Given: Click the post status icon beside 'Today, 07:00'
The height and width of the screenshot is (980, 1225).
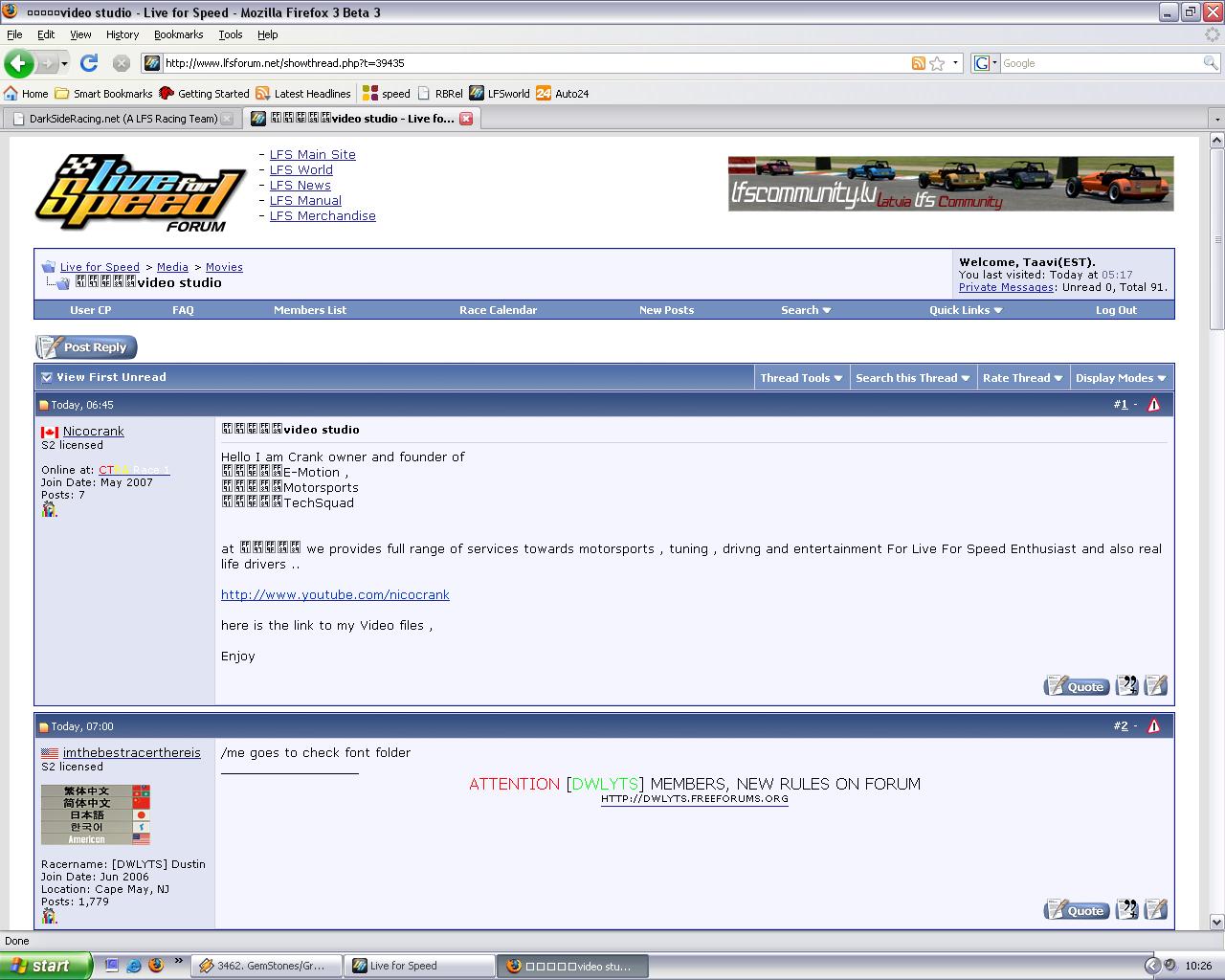Looking at the screenshot, I should 44,727.
